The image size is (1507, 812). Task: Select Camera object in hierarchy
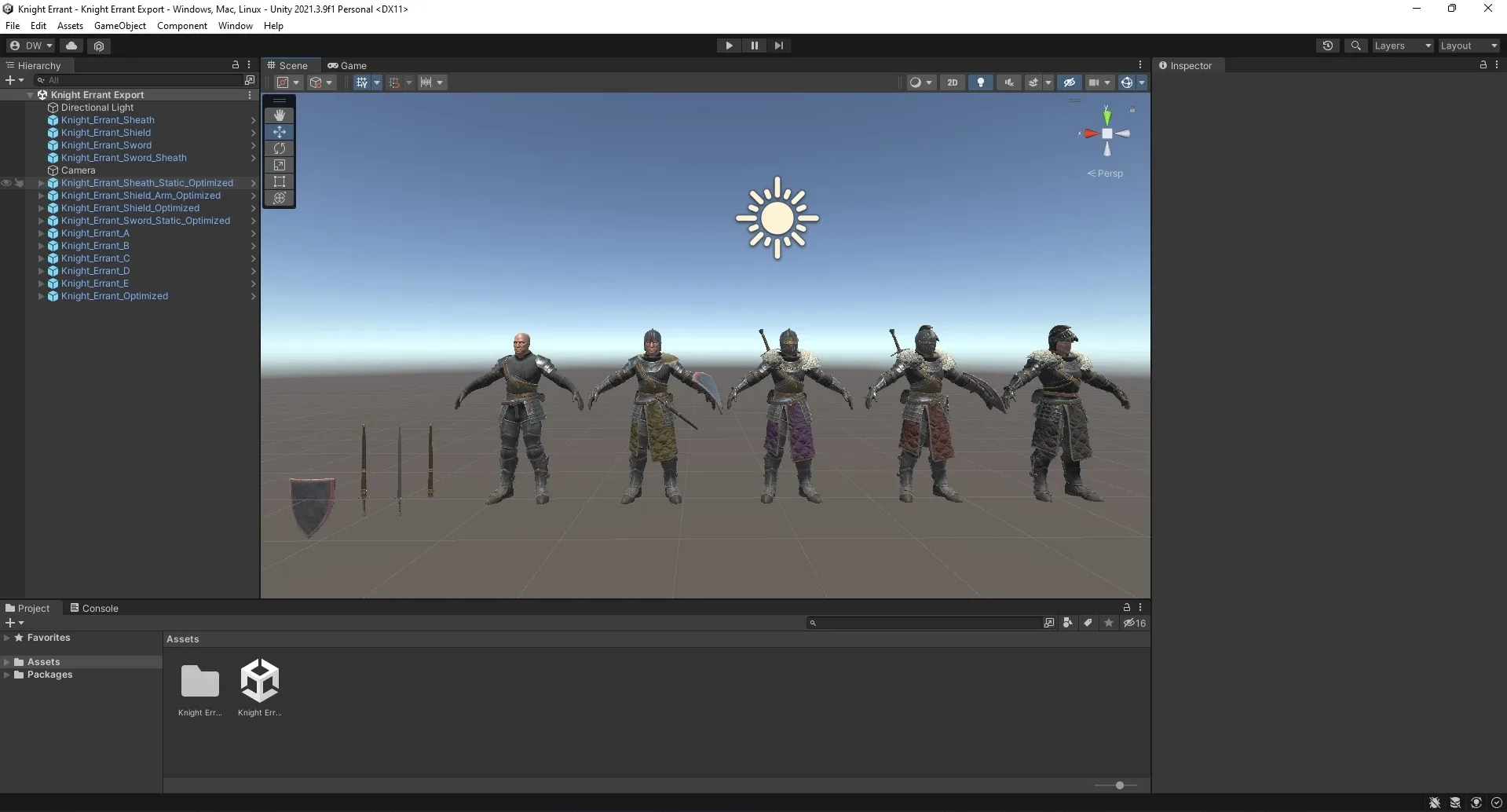(78, 170)
